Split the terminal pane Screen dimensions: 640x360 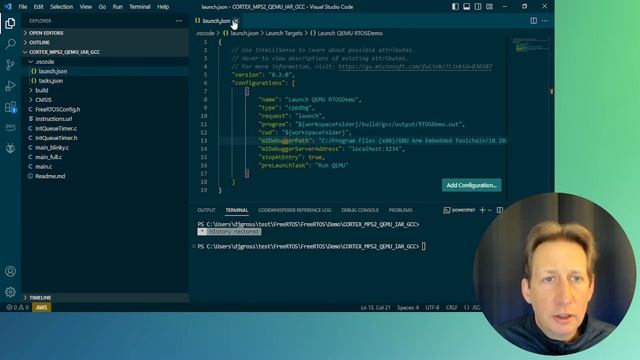pos(500,210)
